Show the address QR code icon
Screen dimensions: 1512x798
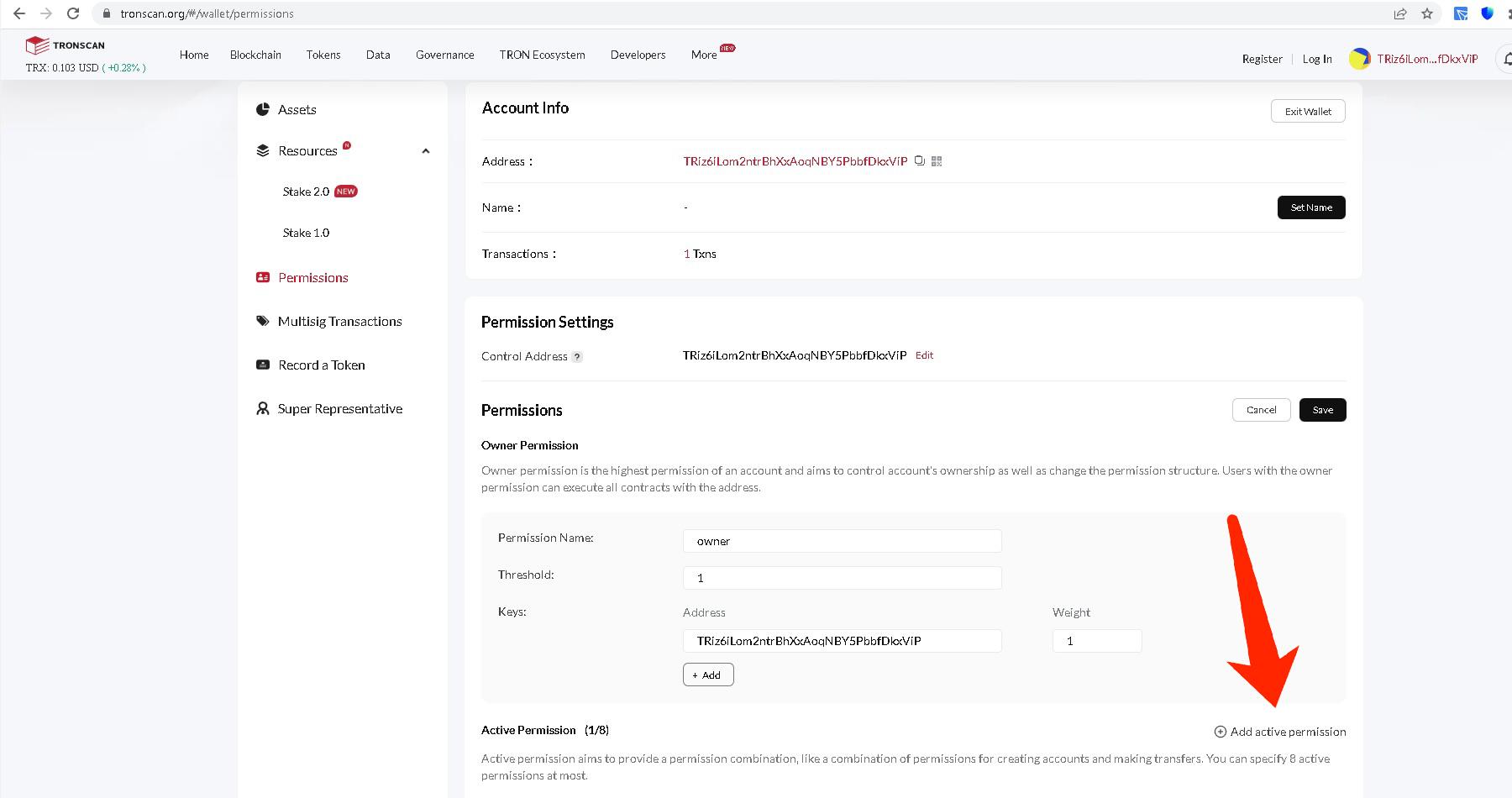click(937, 161)
